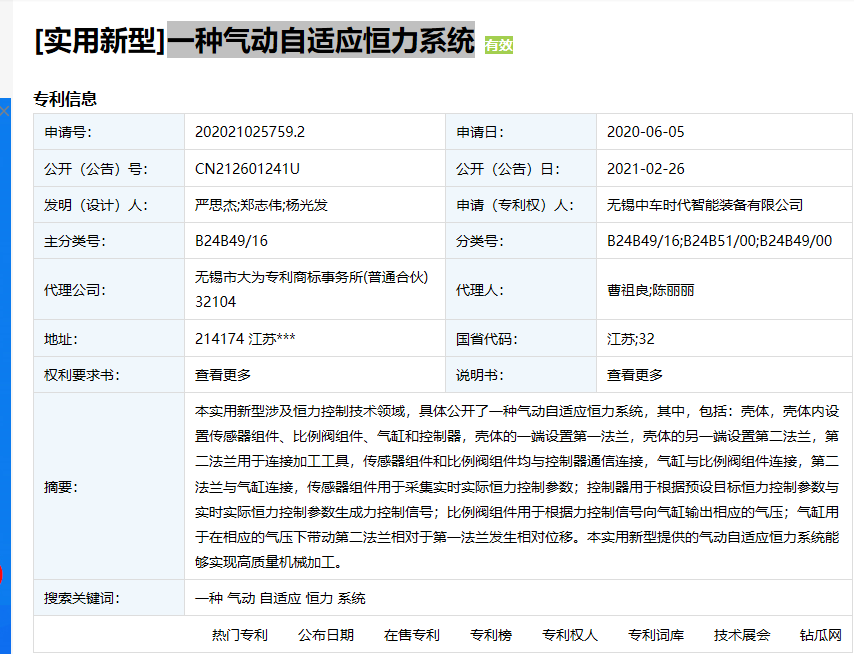Click classification list B24B49/16;B24B51/00;B24B49/00
Image resolution: width=854 pixels, height=654 pixels.
(719, 241)
